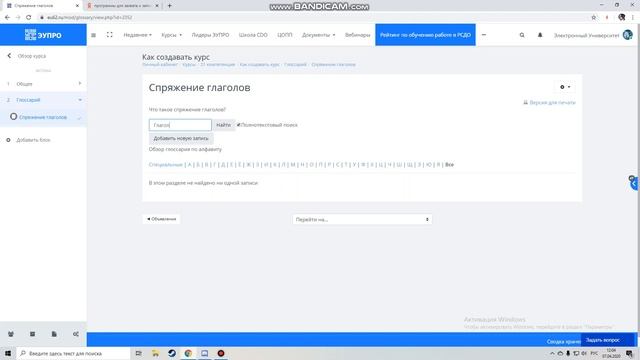
Task: Click the fullscreen toggle icon in top navigation
Action: tap(109, 35)
